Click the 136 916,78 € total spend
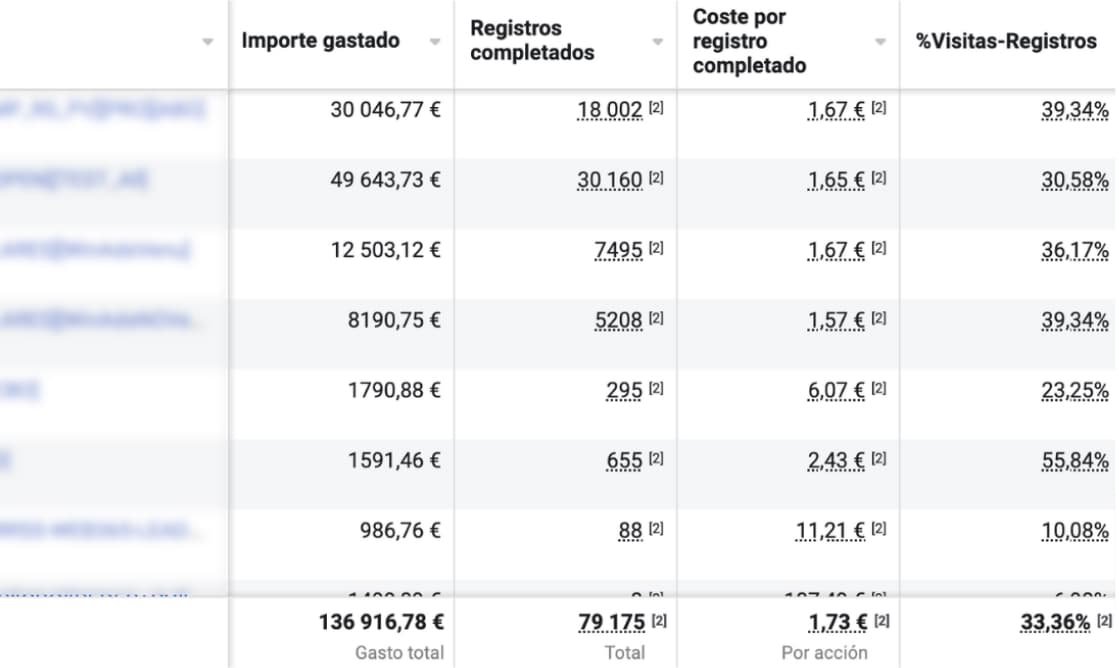 [x=382, y=622]
